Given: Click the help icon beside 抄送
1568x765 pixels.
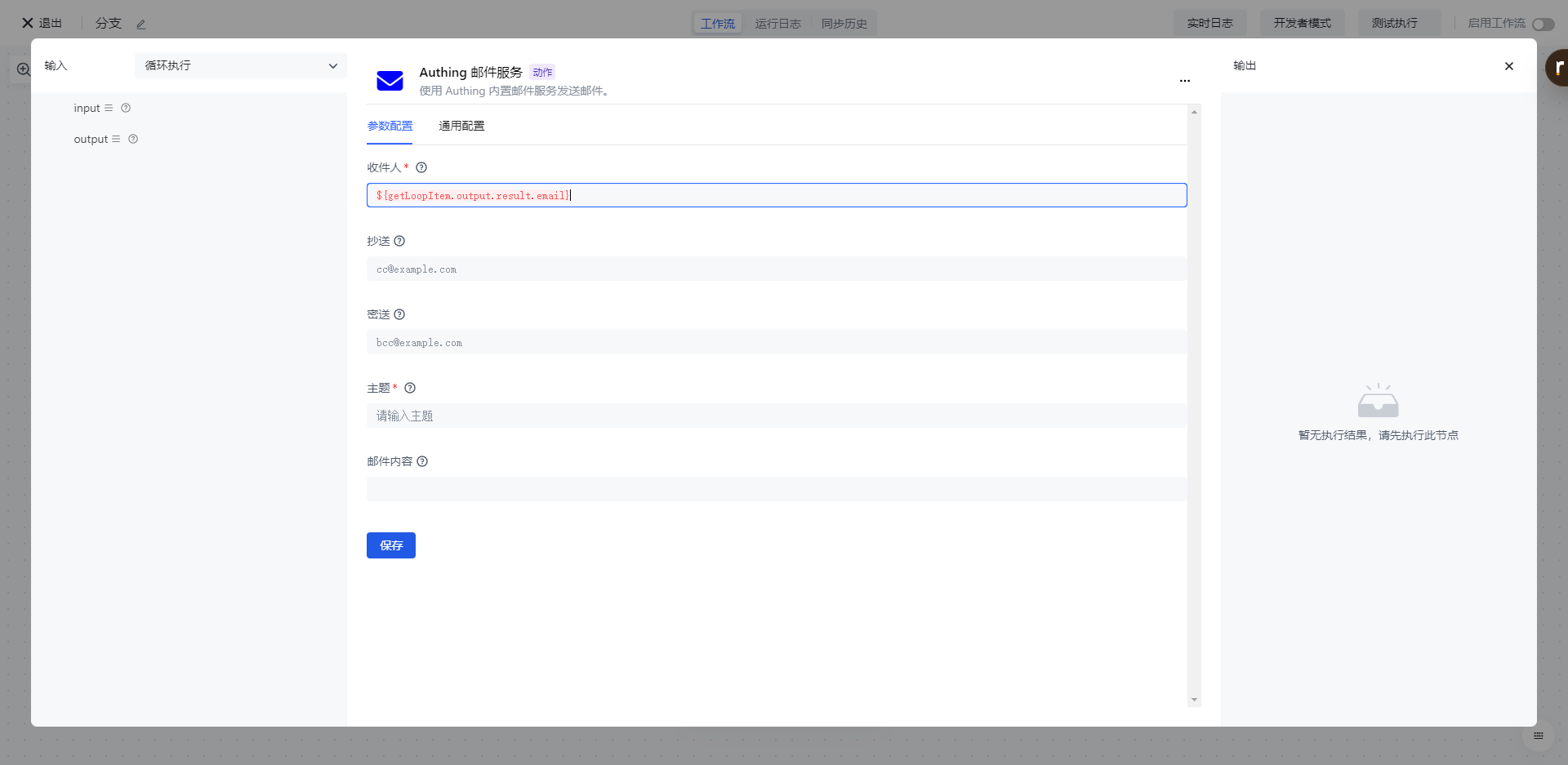Looking at the screenshot, I should (399, 241).
